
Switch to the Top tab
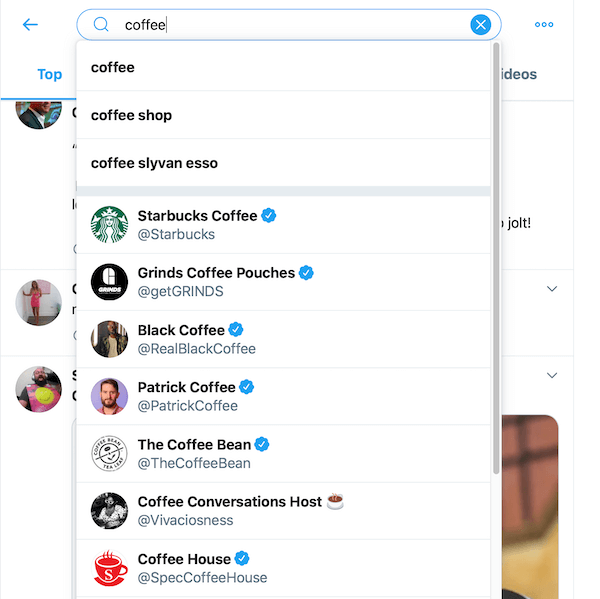coord(49,74)
